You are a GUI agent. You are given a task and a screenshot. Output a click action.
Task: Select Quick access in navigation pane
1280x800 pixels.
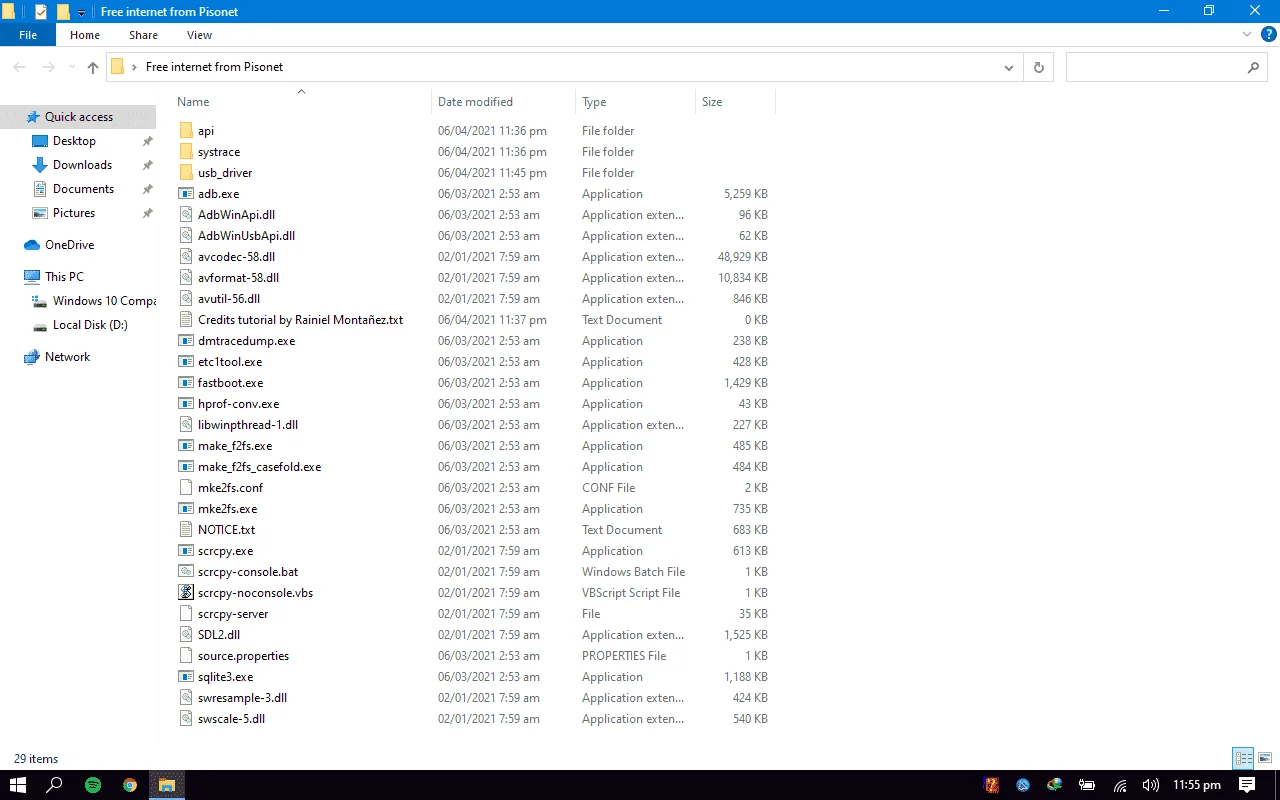[79, 117]
